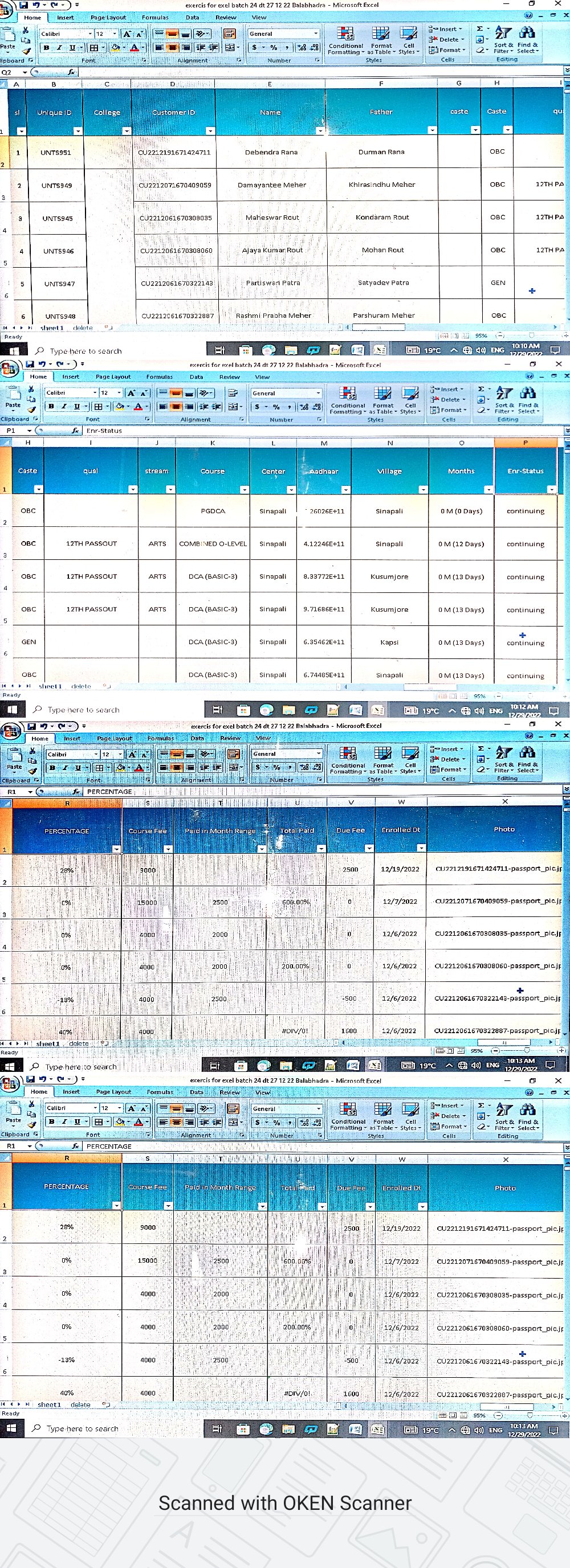
Task: Click the Insert cells button in the Q2 window
Action: tap(446, 28)
